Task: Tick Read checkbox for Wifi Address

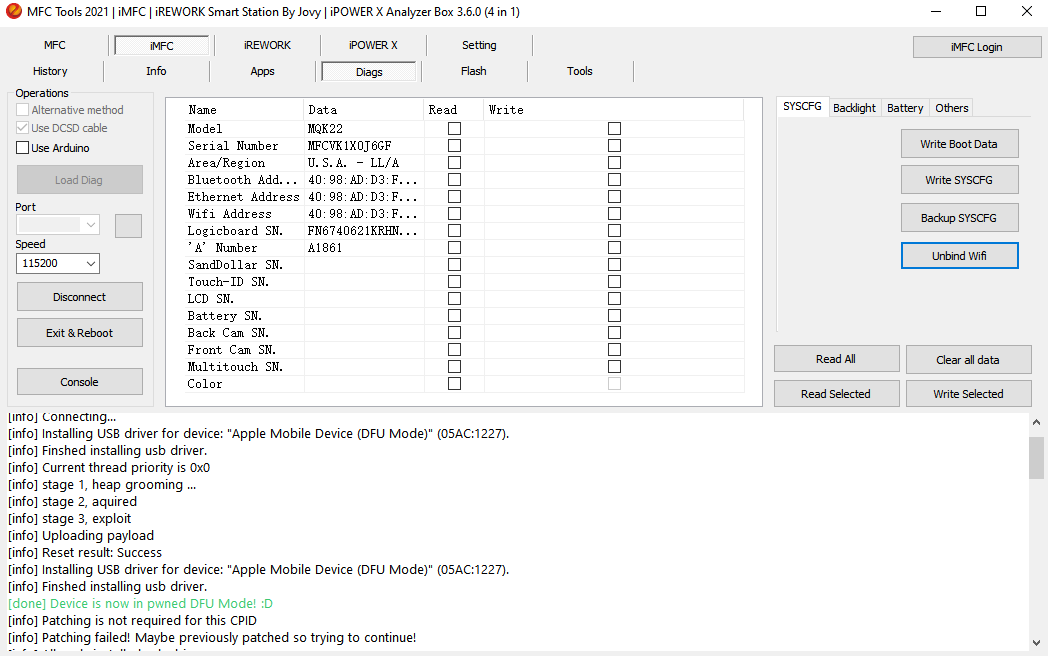Action: 454,214
